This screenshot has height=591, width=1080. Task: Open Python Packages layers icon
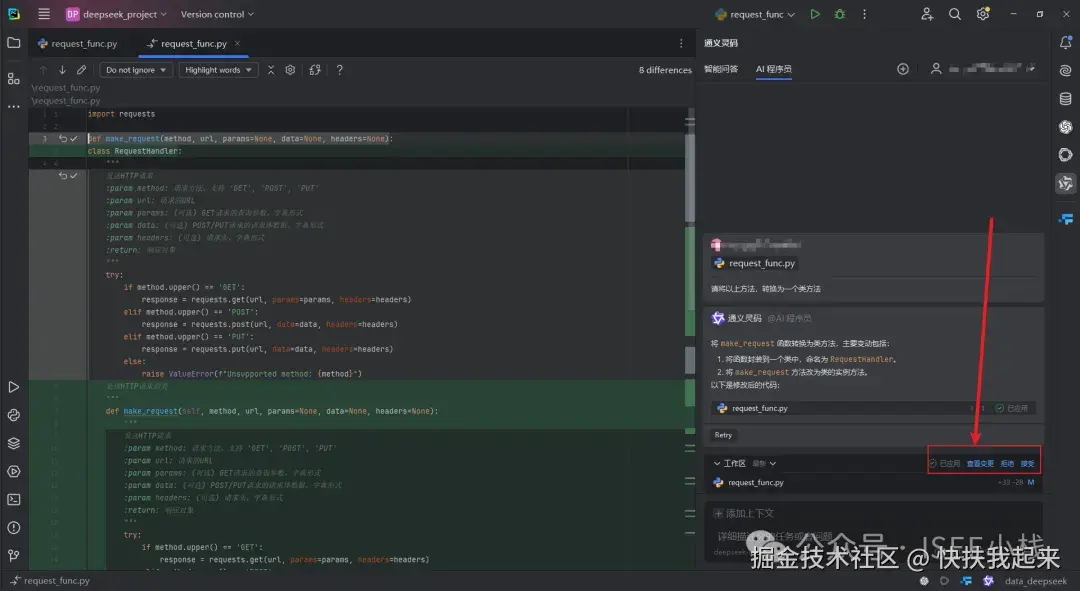point(14,444)
